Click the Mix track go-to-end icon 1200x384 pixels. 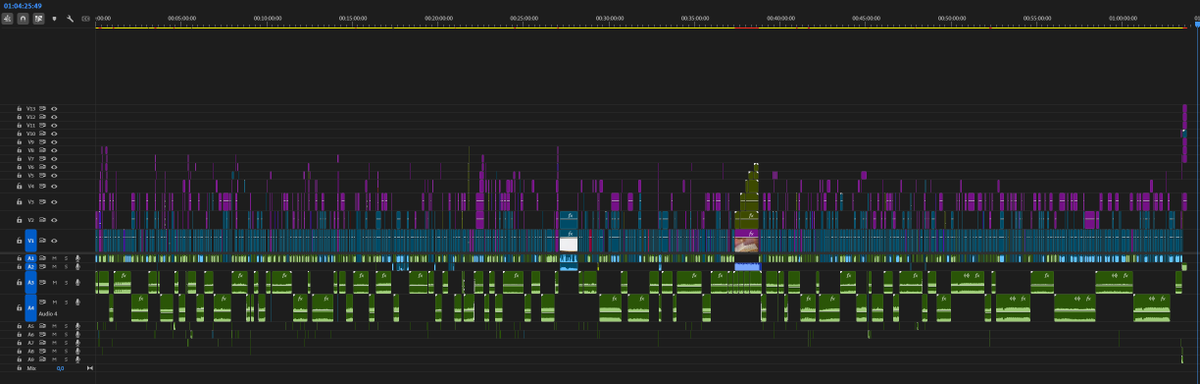click(x=90, y=368)
